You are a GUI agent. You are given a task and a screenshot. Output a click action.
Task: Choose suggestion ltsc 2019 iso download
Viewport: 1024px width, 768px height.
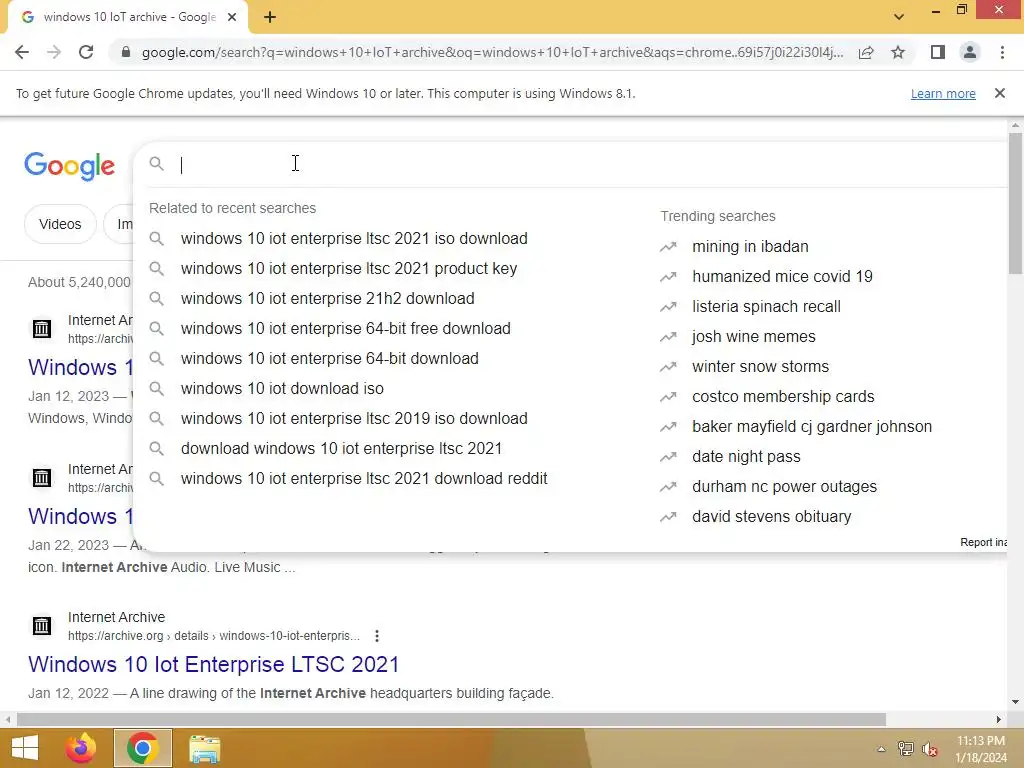[x=354, y=419]
